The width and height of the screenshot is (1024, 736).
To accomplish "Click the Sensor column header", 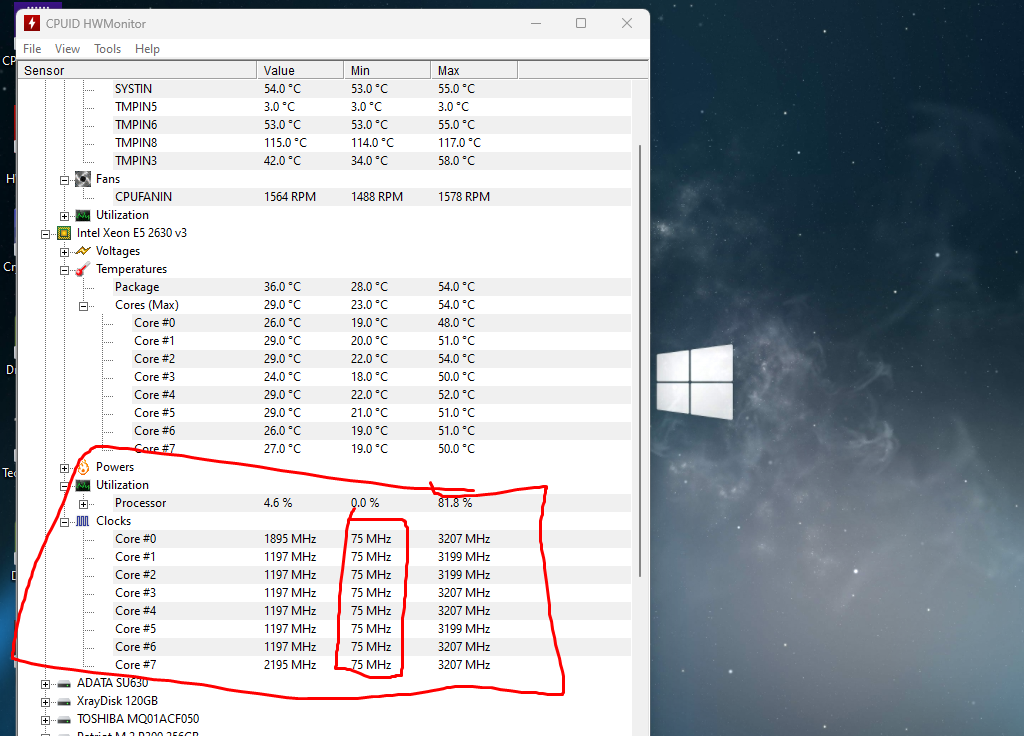I will pos(137,70).
